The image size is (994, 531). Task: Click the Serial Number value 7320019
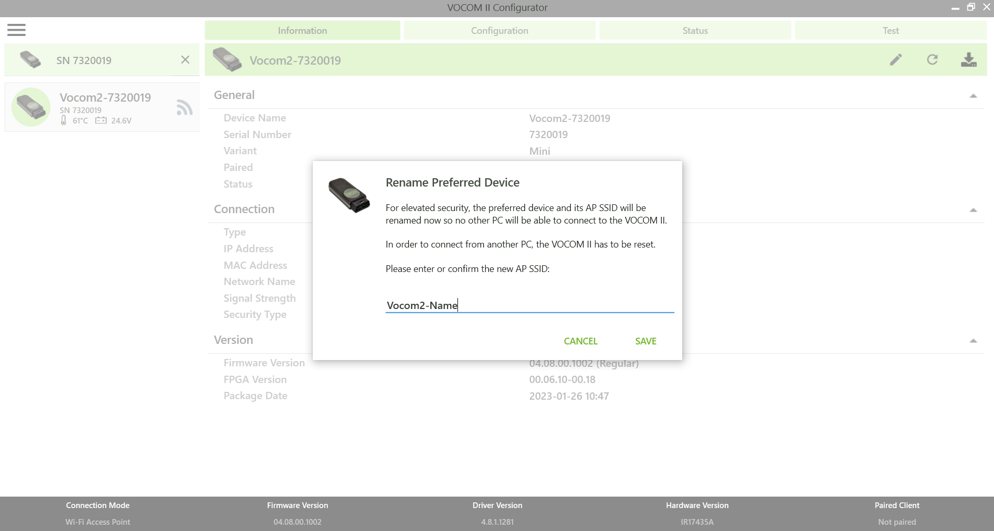tap(548, 134)
